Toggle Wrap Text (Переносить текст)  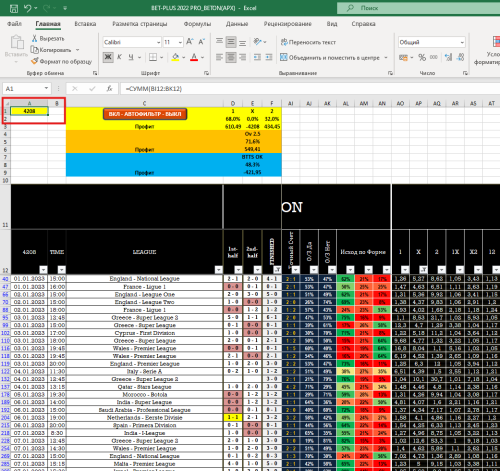pyautogui.click(x=308, y=42)
